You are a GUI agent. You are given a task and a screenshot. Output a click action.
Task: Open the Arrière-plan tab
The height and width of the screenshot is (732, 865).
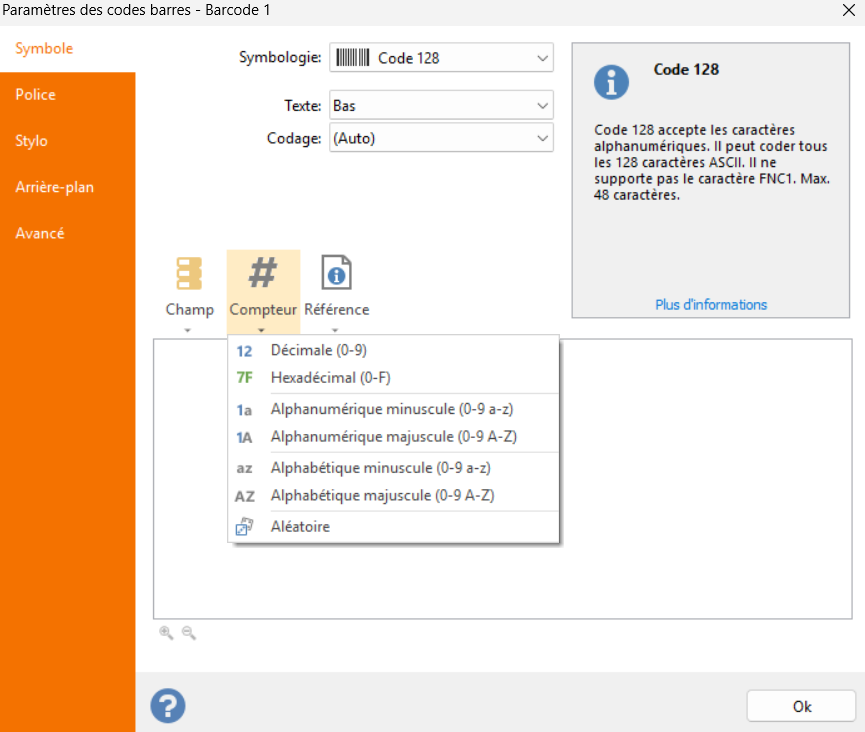click(x=55, y=187)
